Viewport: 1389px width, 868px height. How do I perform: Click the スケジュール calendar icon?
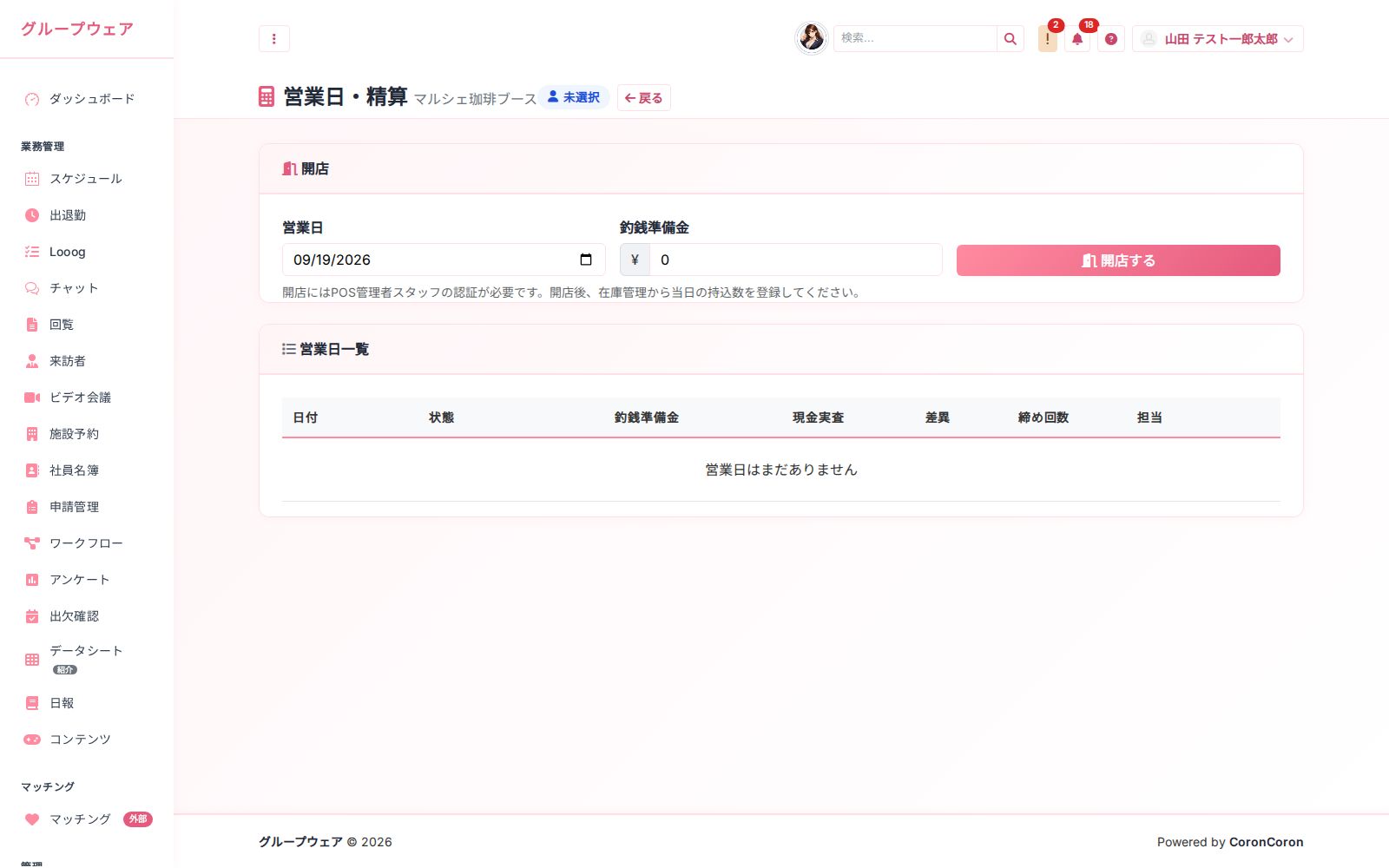pos(32,179)
